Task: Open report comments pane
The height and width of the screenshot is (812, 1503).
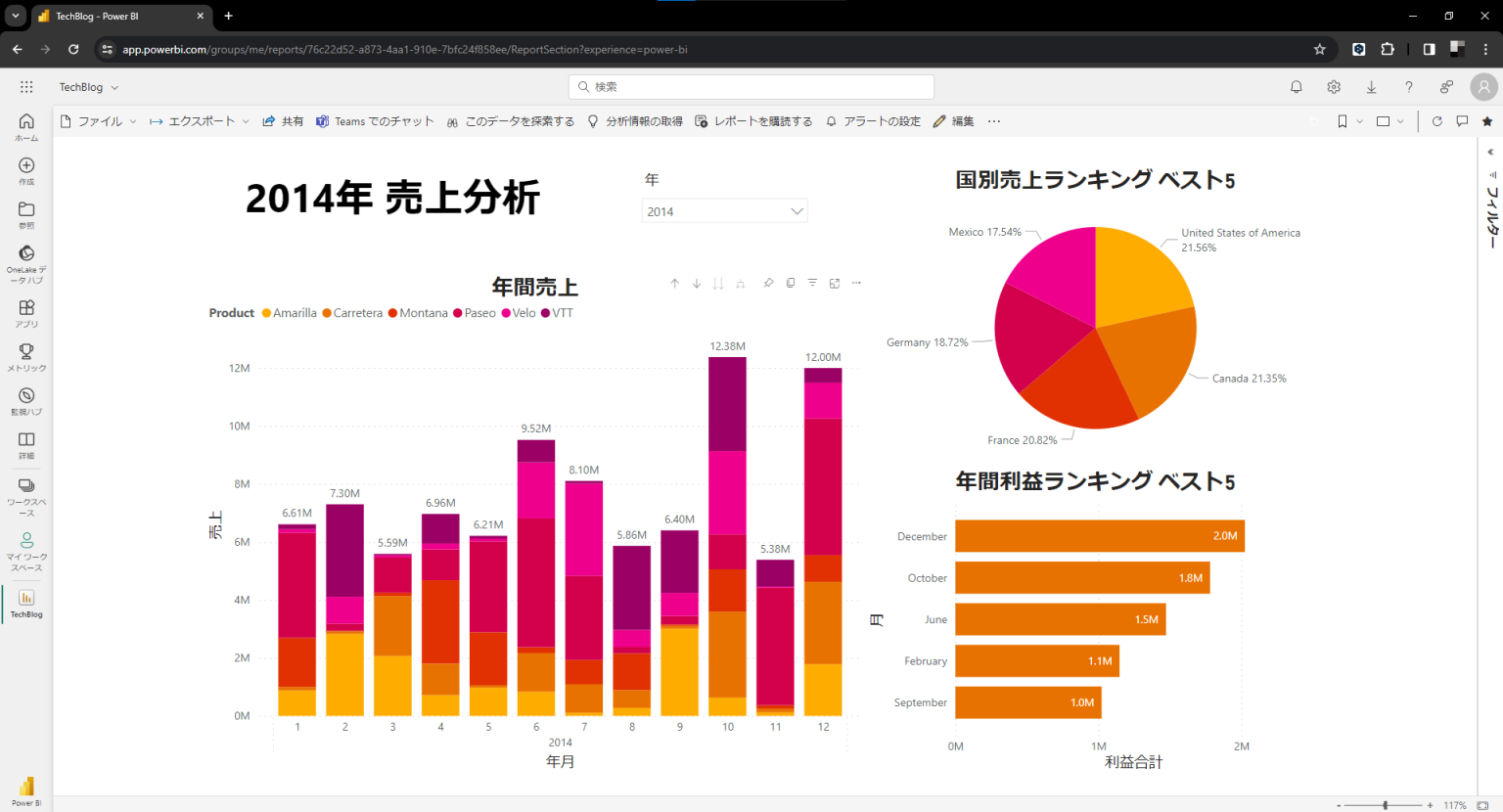Action: 1462,121
